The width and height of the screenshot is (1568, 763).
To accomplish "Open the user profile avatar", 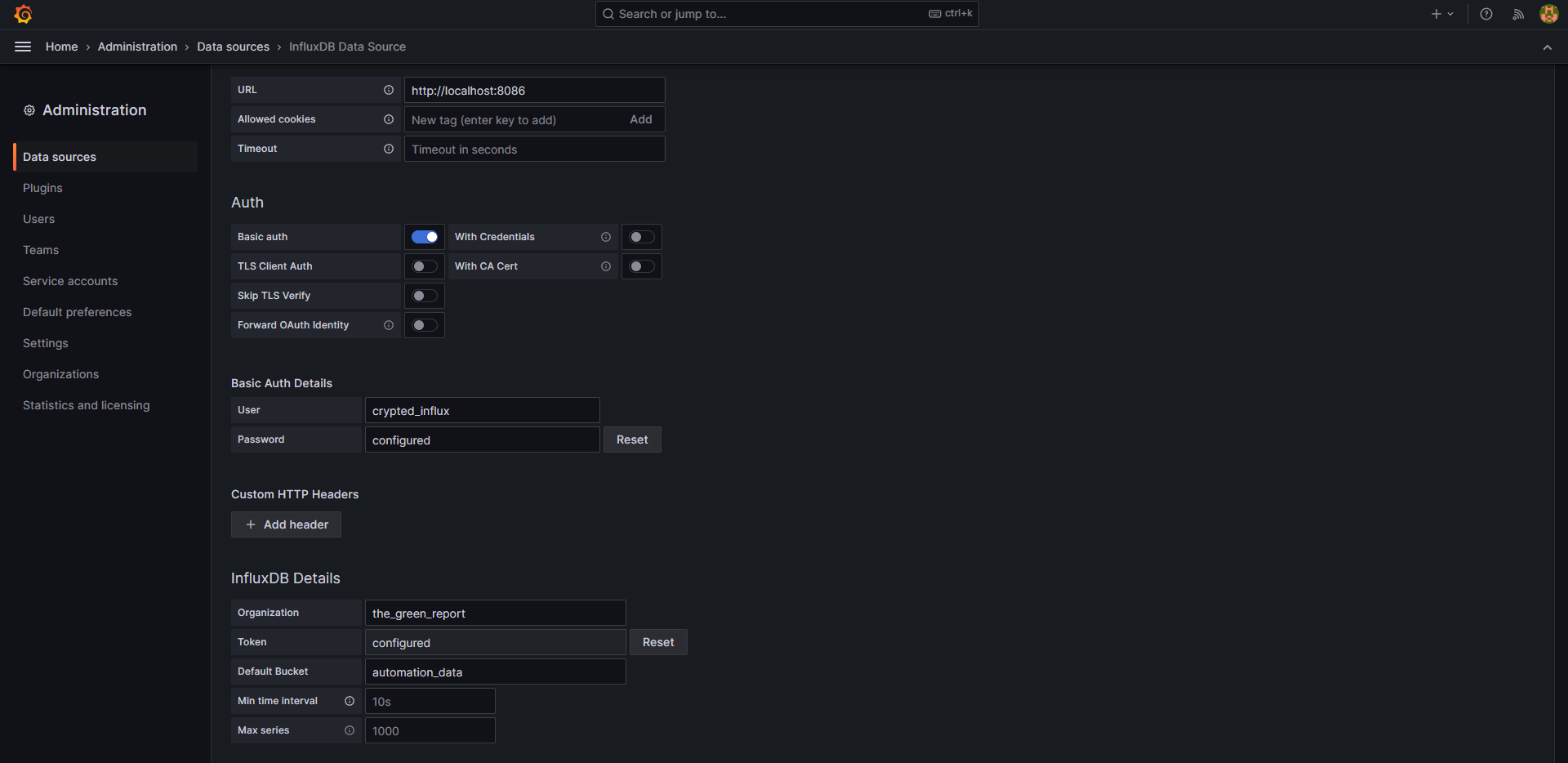I will pyautogui.click(x=1548, y=14).
